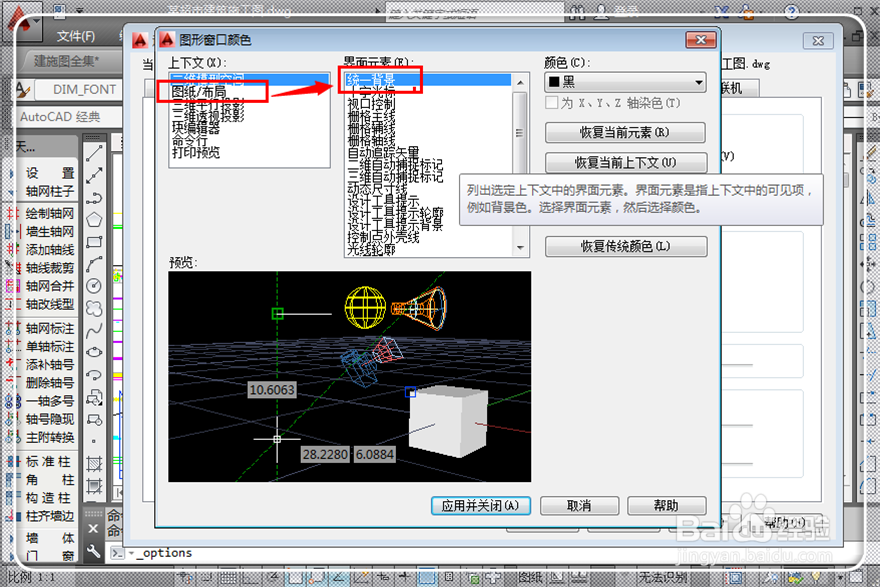The width and height of the screenshot is (880, 587).
Task: Select 视口控制 in interface element list
Action: (x=371, y=104)
